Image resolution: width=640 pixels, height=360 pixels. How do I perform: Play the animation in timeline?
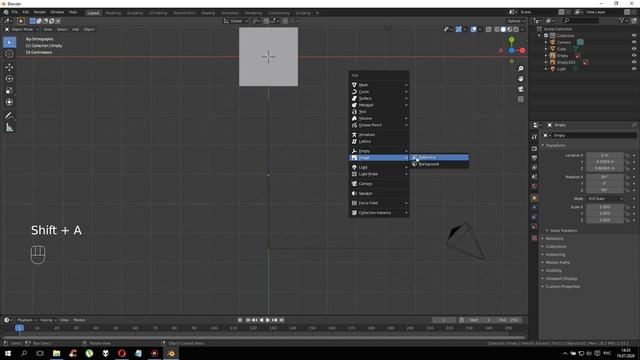click(268, 320)
